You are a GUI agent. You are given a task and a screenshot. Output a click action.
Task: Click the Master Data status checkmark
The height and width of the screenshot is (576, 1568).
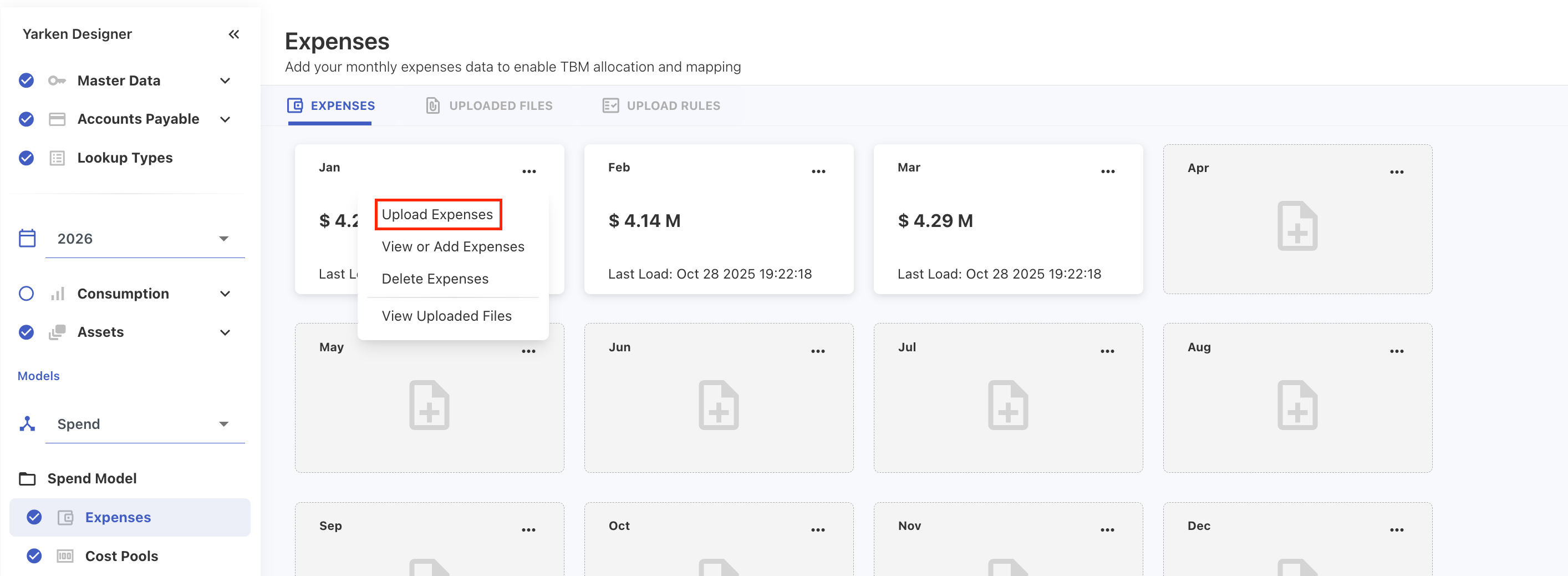(26, 80)
